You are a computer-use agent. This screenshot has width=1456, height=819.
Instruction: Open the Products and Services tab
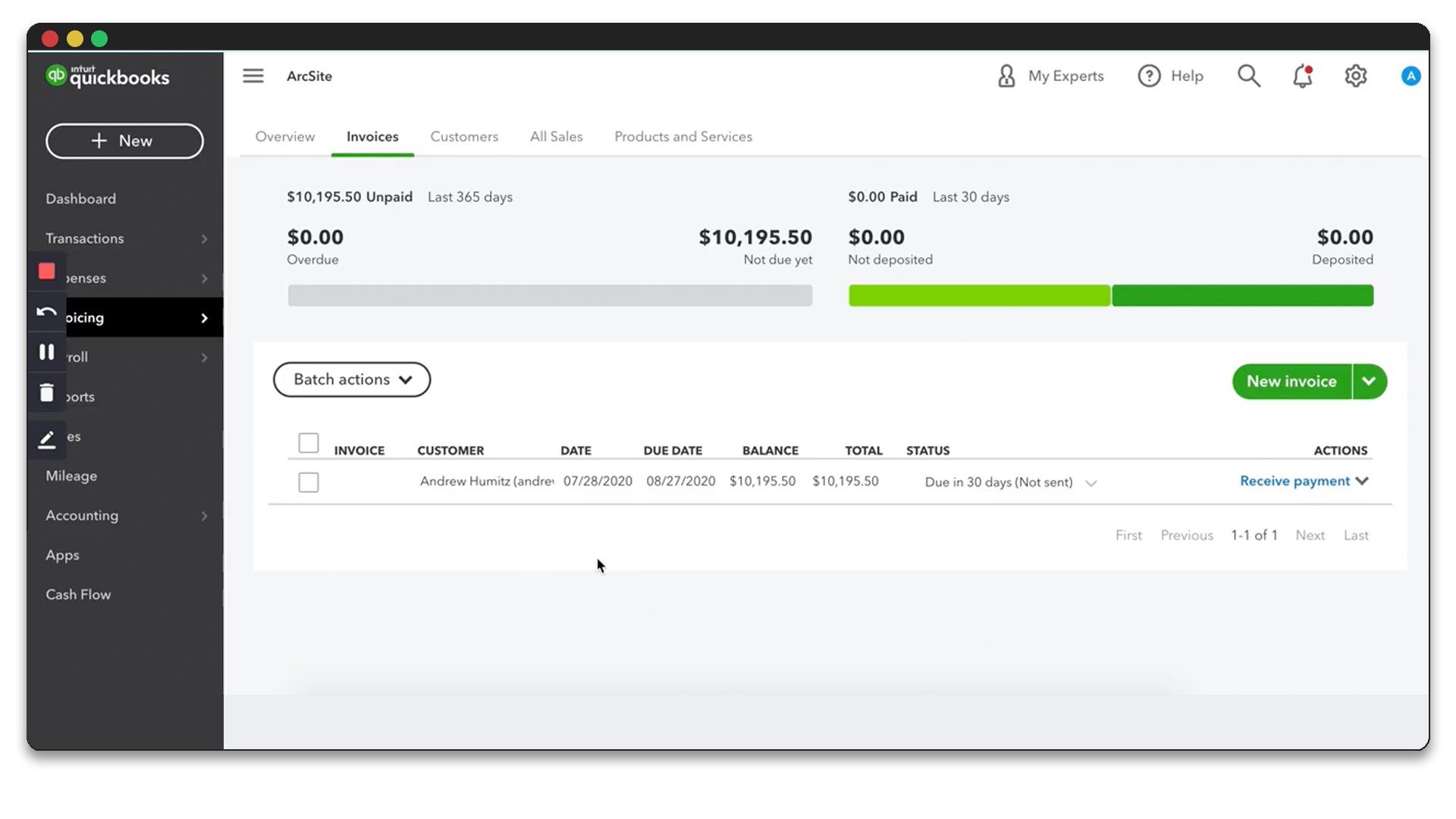[682, 136]
